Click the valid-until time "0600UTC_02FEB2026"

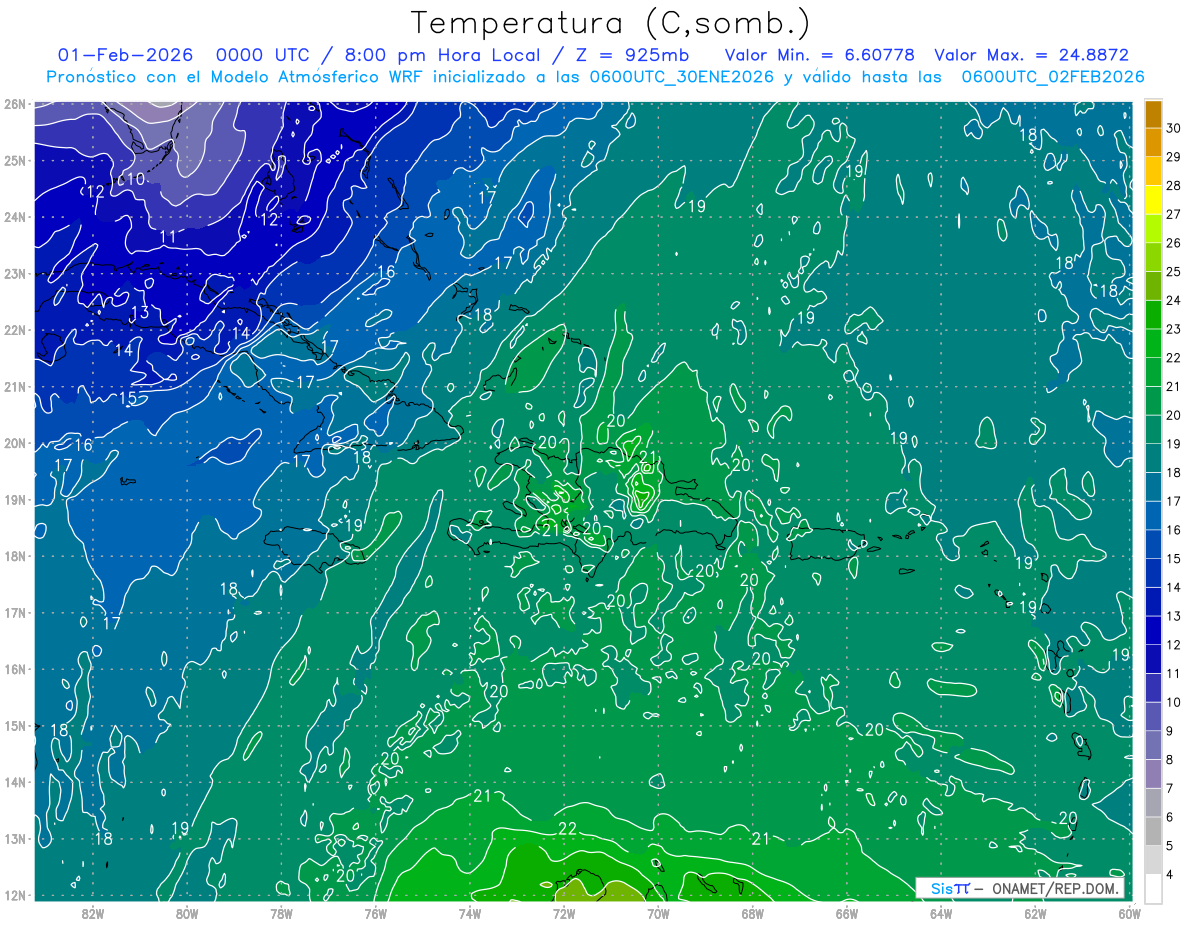1053,76
